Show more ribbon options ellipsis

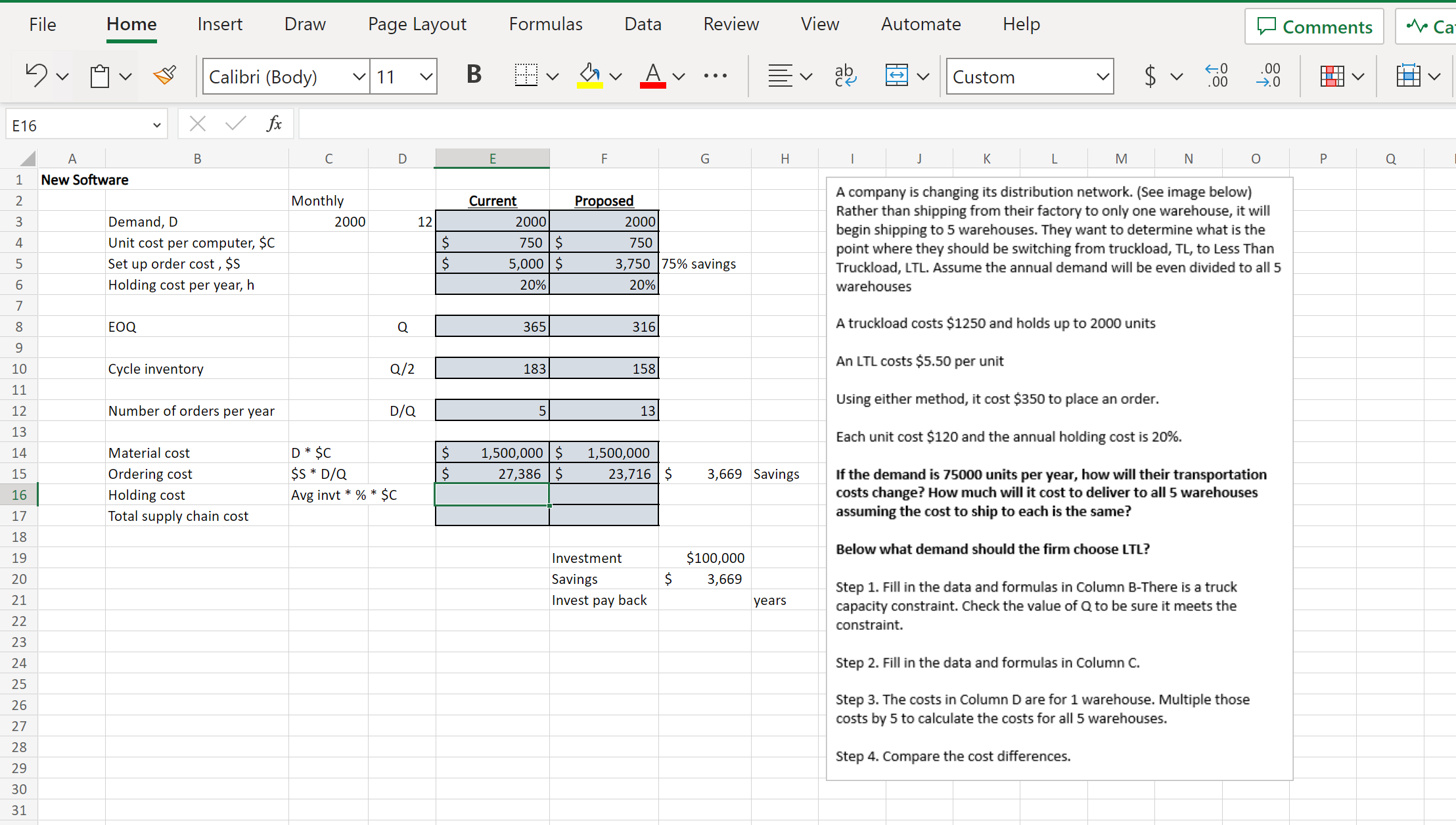715,76
